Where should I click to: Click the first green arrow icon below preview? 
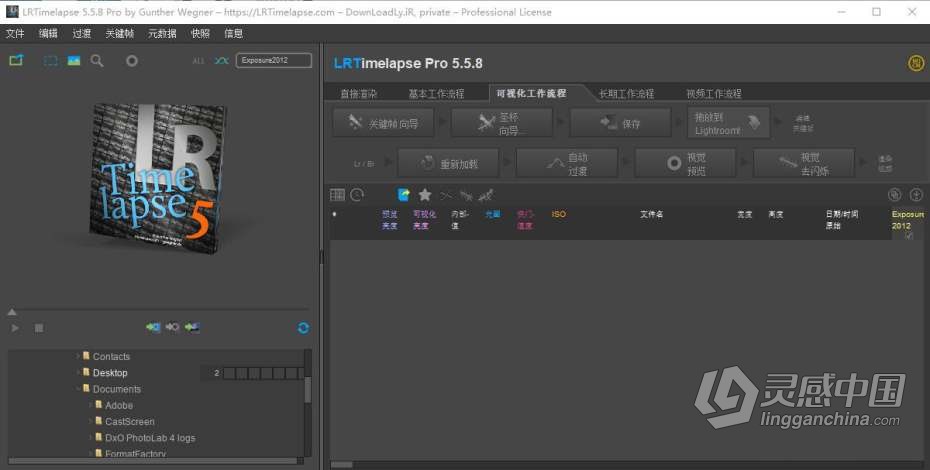click(153, 327)
